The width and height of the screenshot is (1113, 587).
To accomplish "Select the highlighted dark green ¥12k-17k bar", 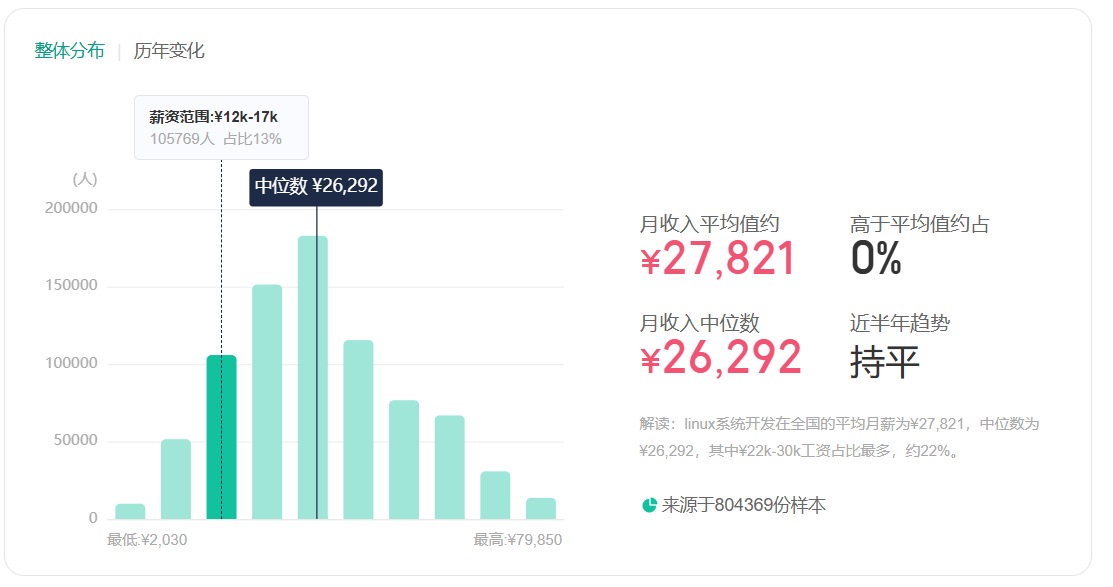I will (221, 437).
